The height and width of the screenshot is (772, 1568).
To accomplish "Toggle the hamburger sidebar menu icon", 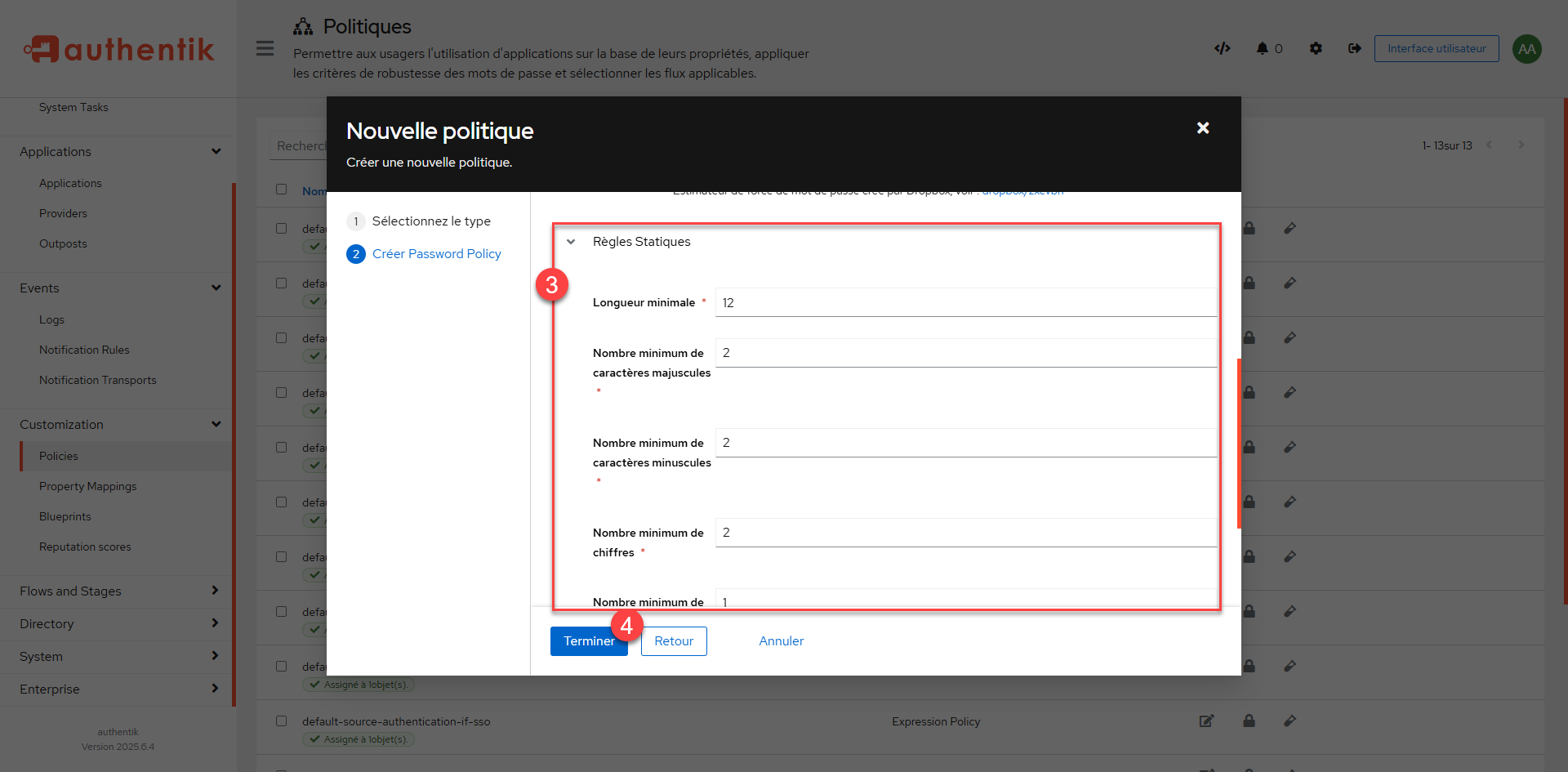I will point(265,48).
